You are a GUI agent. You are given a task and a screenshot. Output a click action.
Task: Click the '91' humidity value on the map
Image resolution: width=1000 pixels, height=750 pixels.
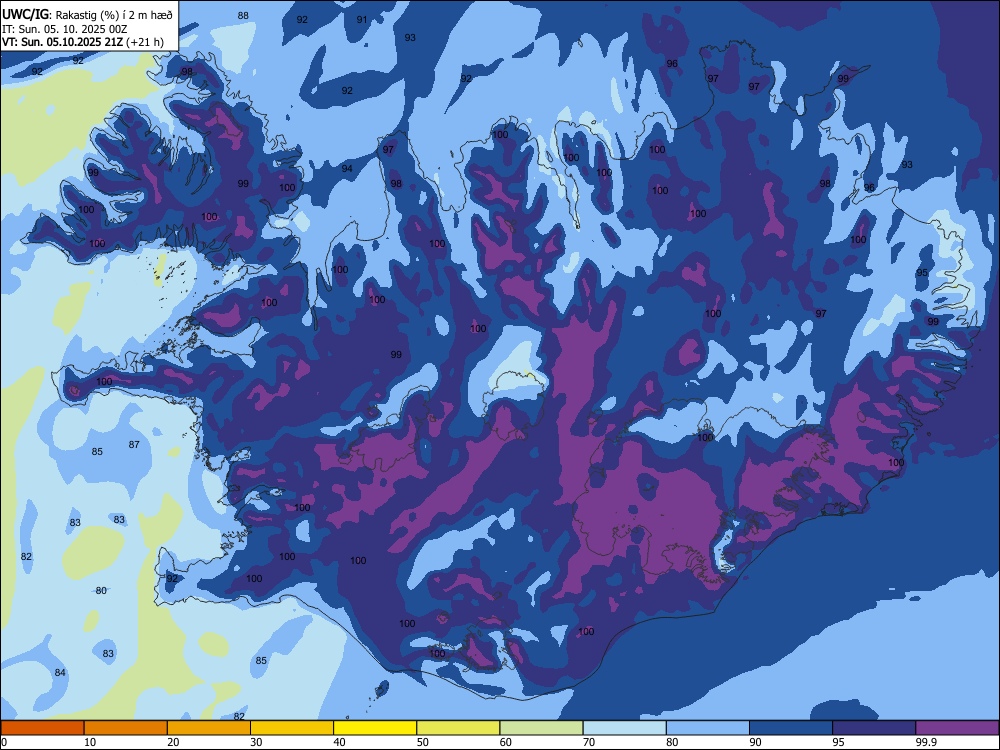pyautogui.click(x=362, y=20)
